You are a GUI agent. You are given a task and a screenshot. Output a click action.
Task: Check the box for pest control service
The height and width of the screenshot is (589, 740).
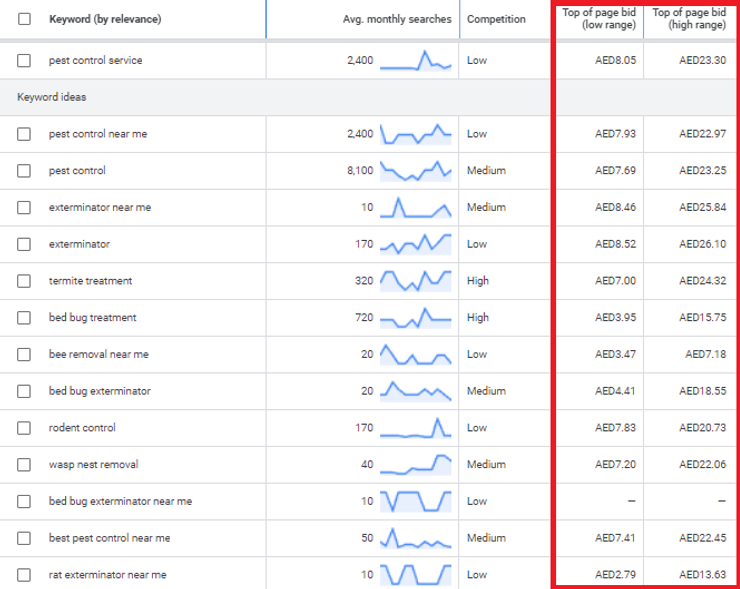(24, 60)
